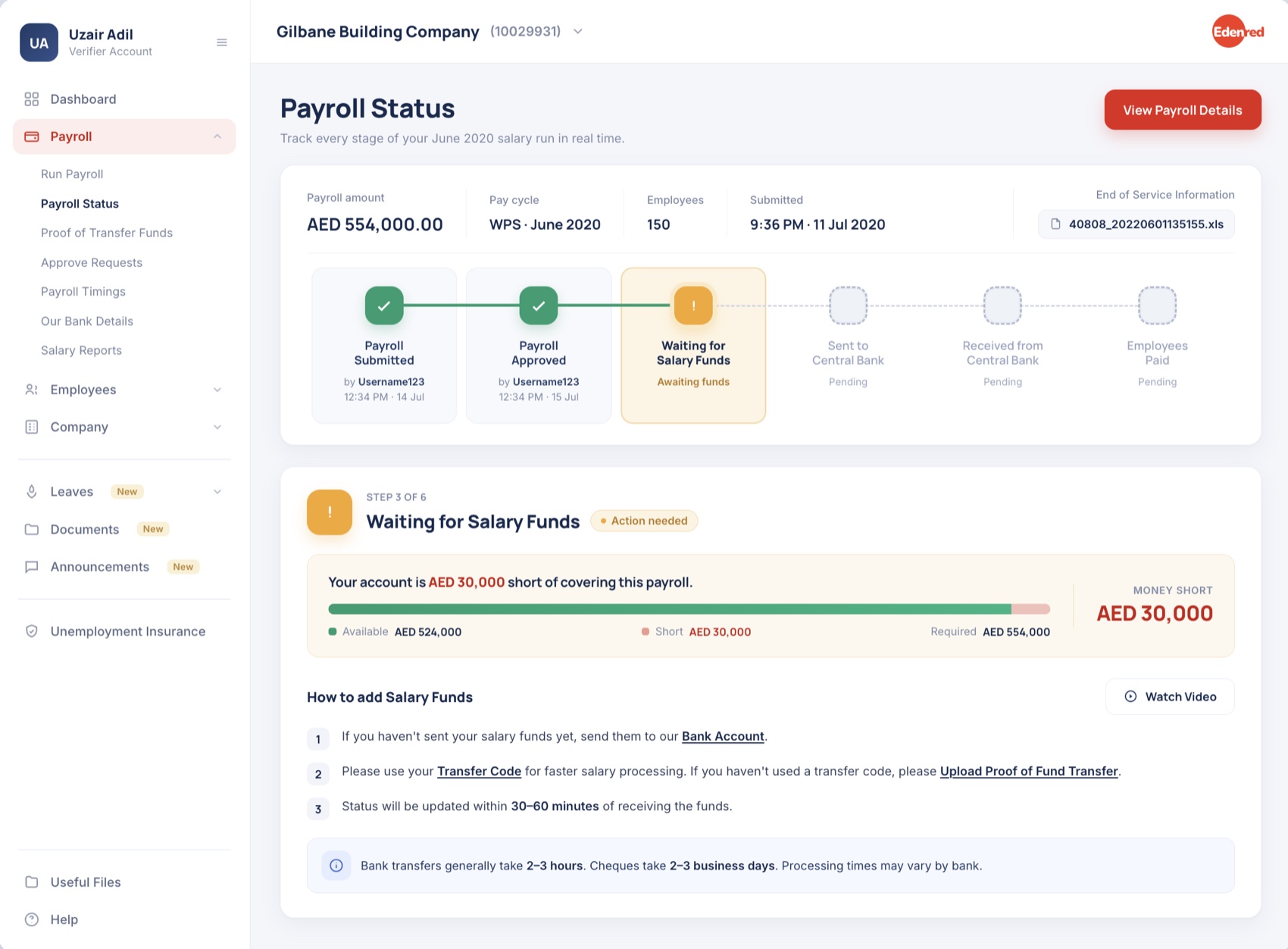Click the Waiting for Salary Funds step card
Screen dimensions: 1288x949
click(x=693, y=345)
